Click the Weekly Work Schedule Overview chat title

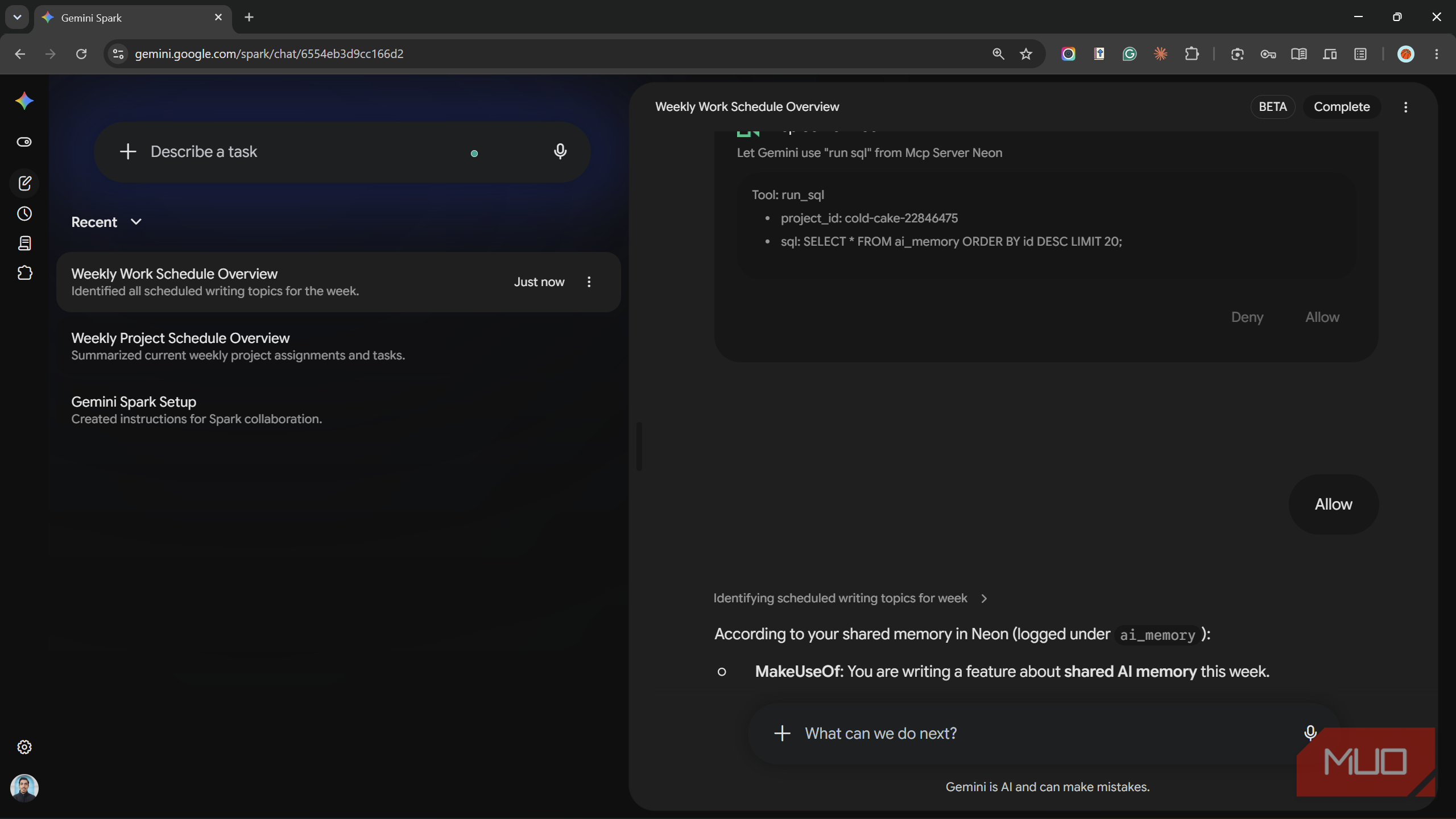pos(747,107)
